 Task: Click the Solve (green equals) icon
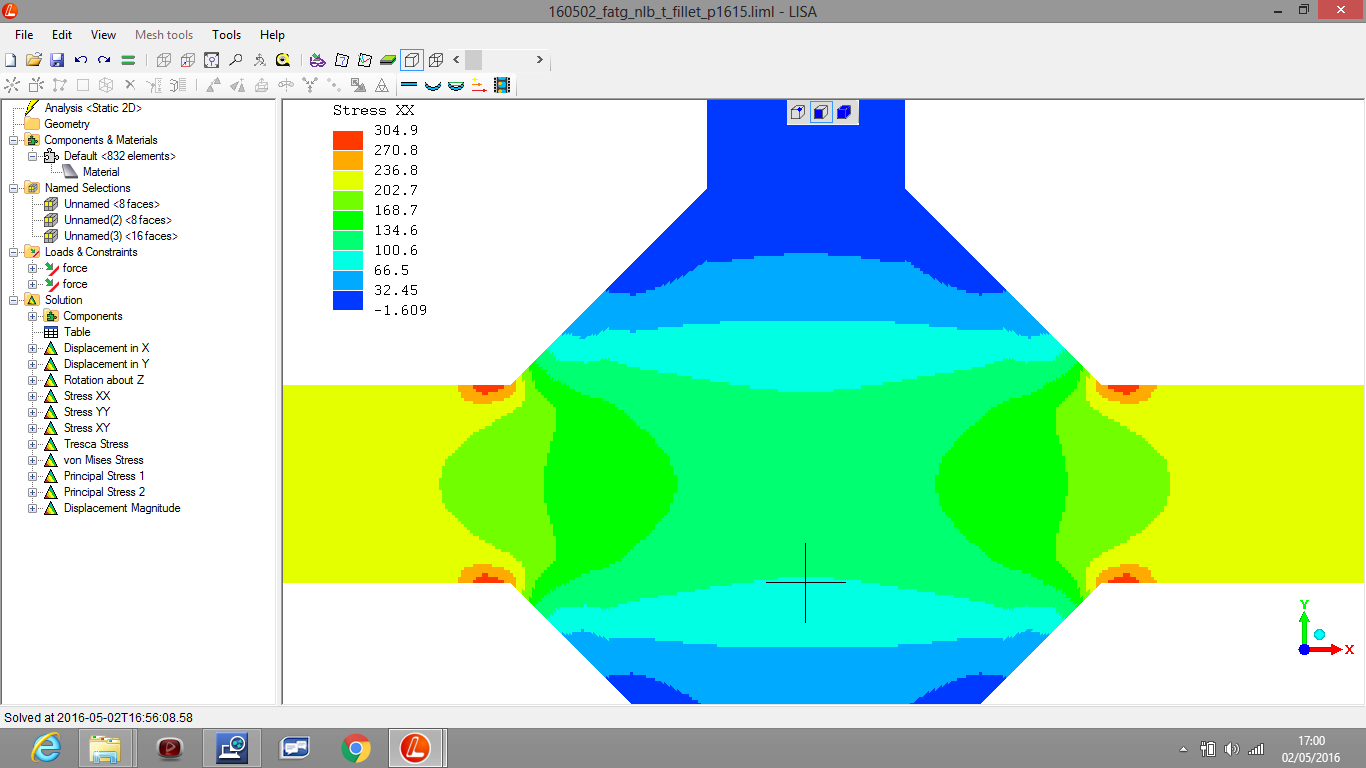pyautogui.click(x=128, y=60)
